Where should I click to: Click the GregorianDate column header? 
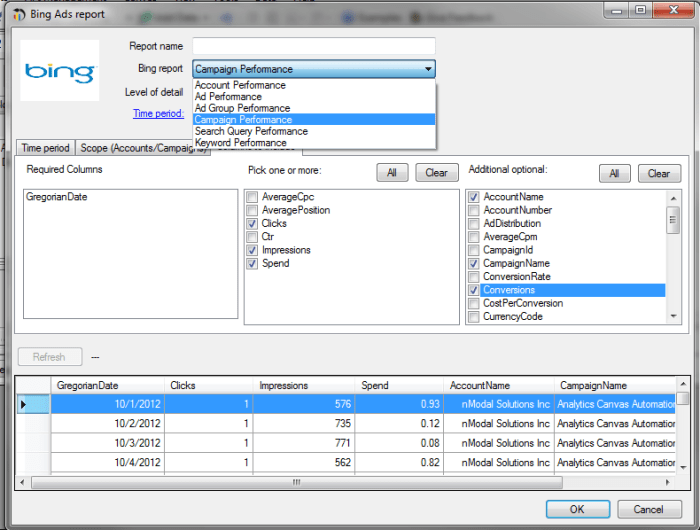(107, 386)
